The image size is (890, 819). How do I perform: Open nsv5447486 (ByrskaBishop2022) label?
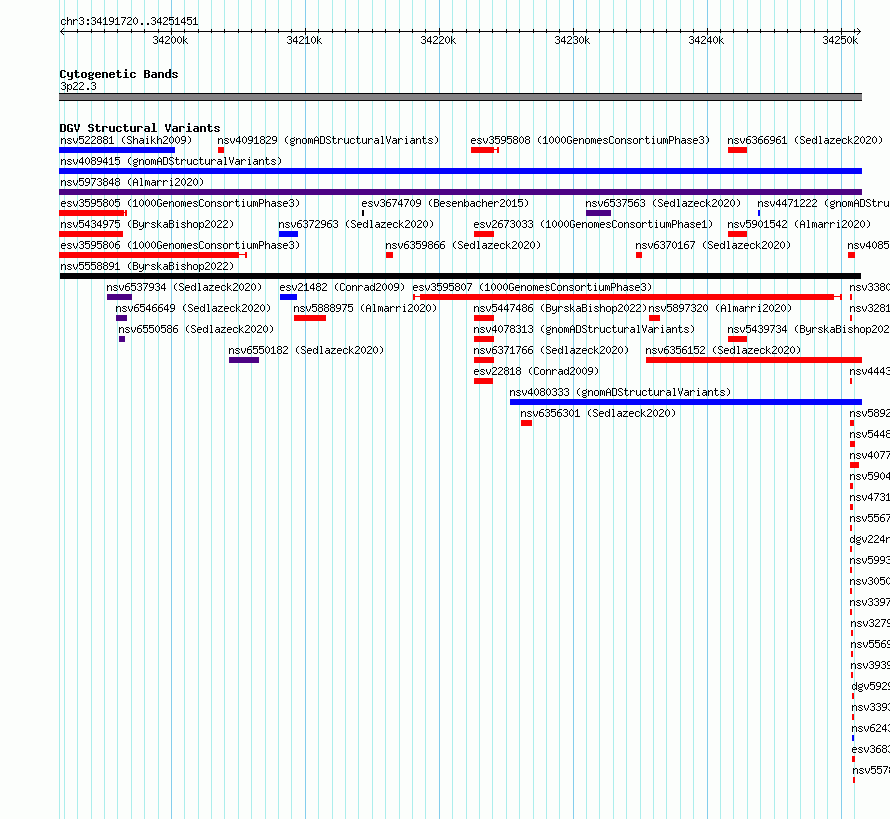pos(560,308)
